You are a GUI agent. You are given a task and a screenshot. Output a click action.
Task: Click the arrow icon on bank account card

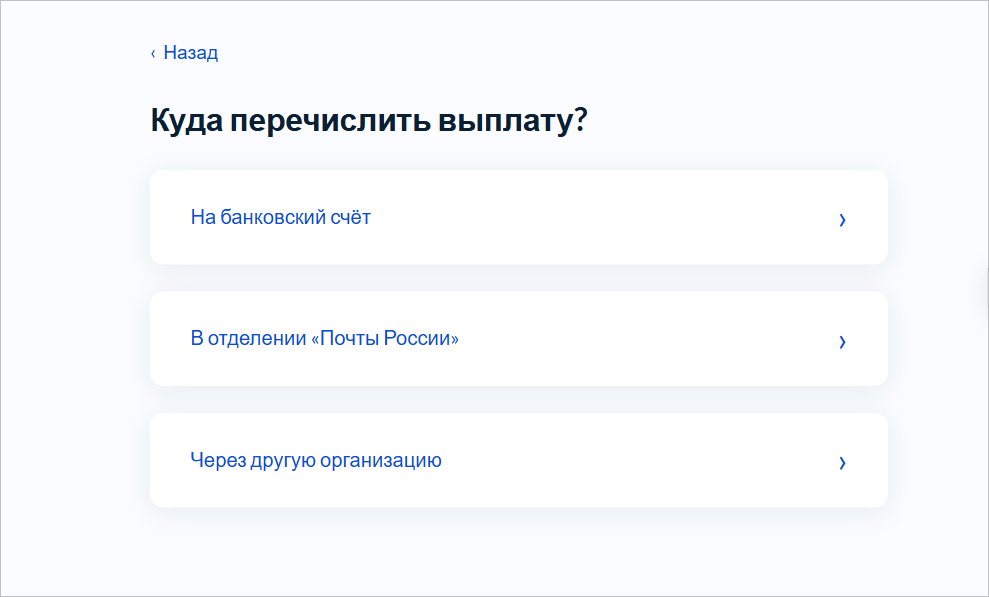pyautogui.click(x=842, y=219)
